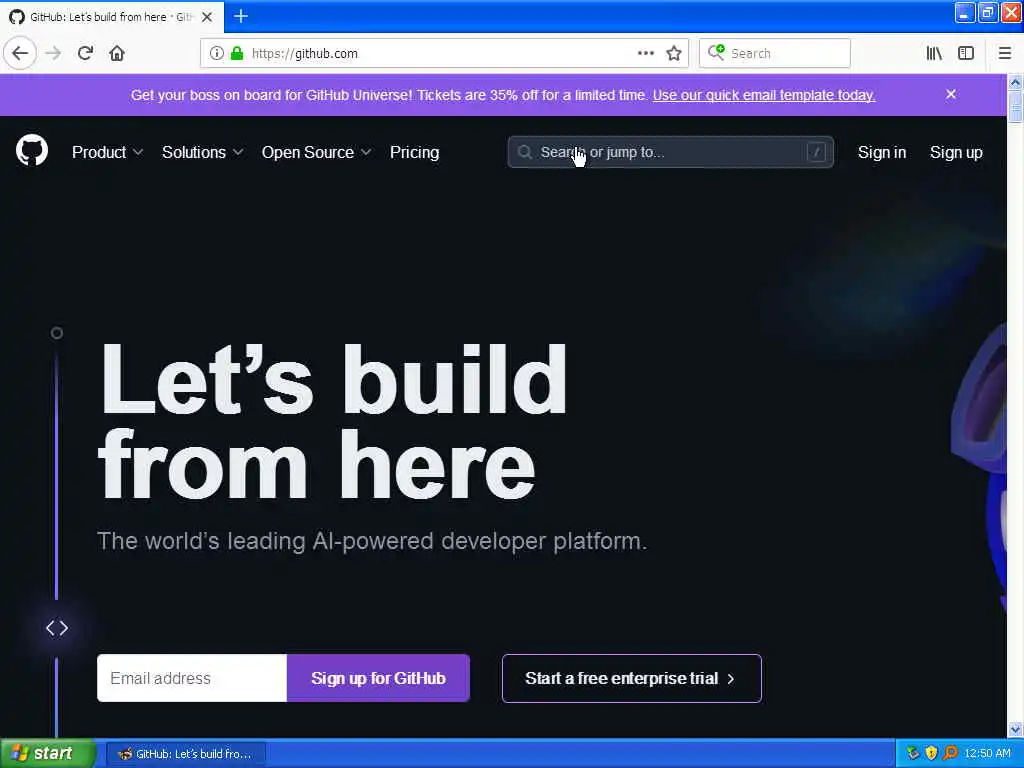This screenshot has height=768, width=1024.
Task: Click the taskbar clock 12:50 AM
Action: 987,754
